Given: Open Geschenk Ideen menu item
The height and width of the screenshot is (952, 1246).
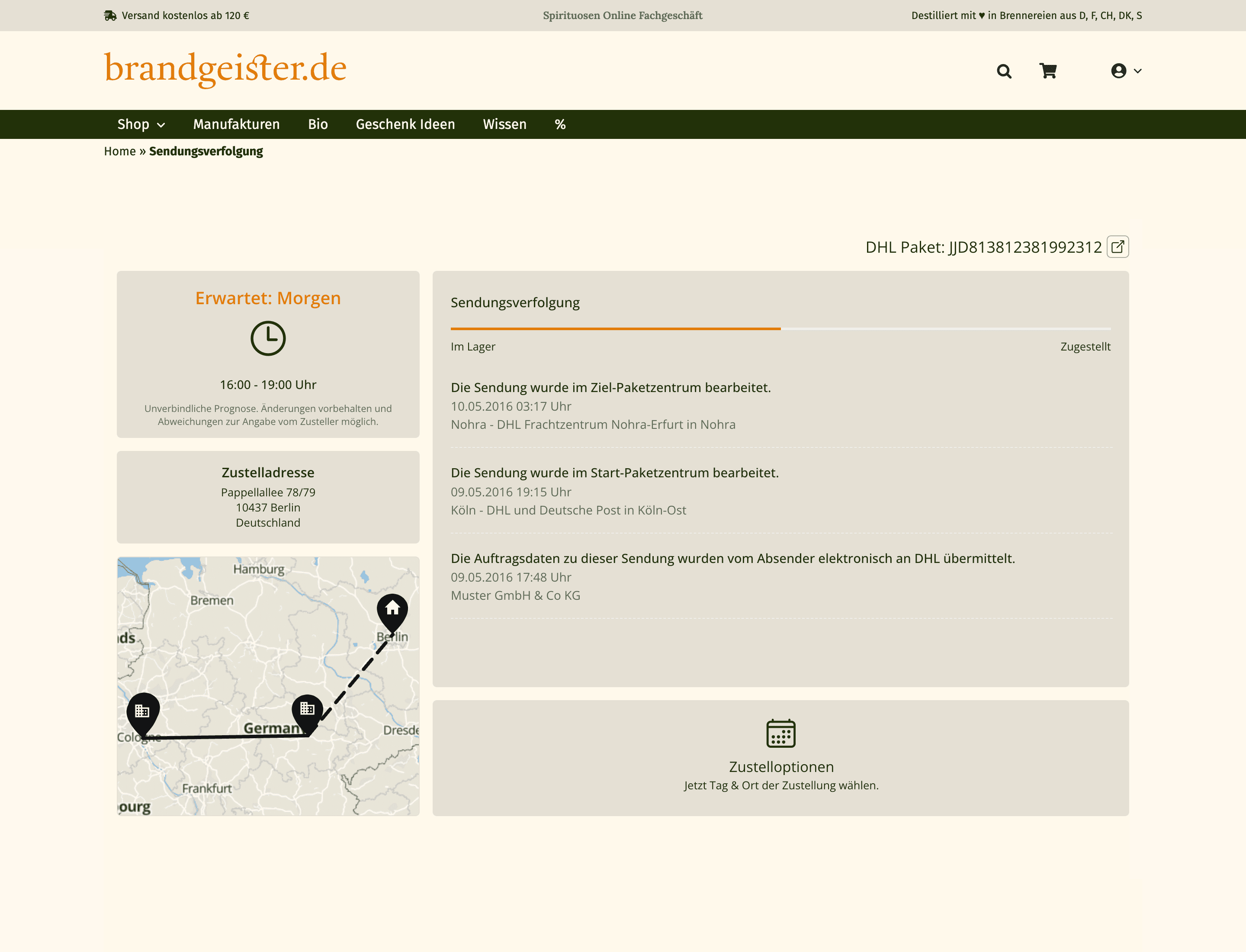Looking at the screenshot, I should click(405, 124).
